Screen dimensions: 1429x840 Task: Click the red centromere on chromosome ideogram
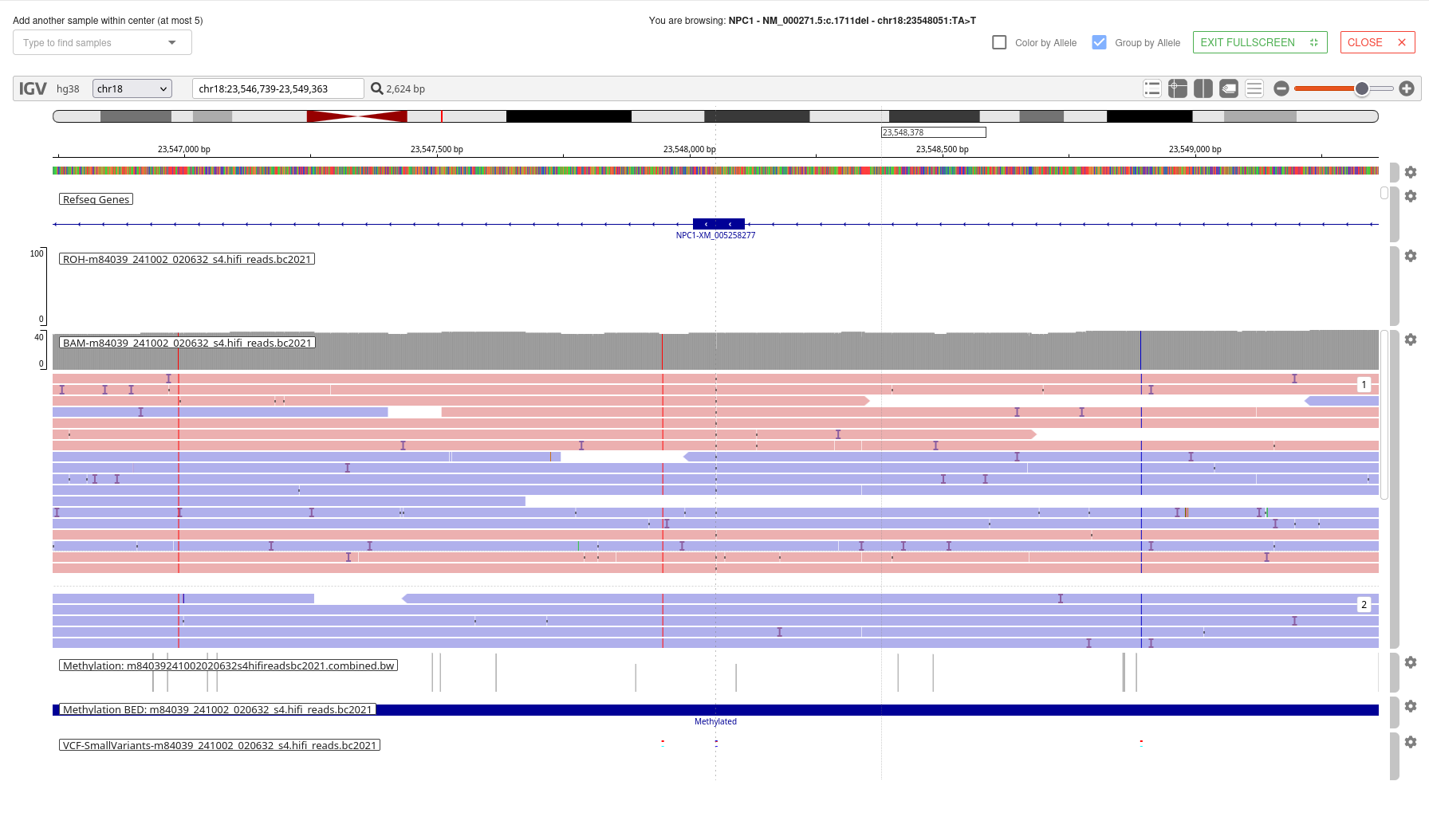pos(357,116)
